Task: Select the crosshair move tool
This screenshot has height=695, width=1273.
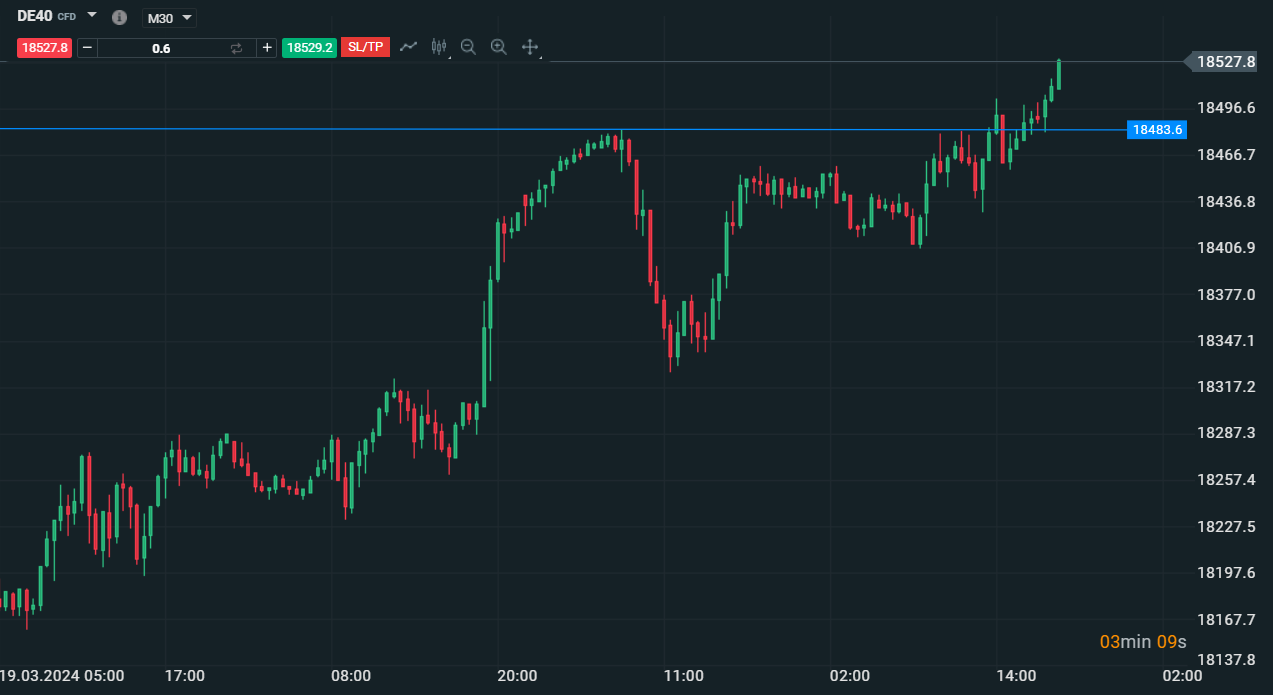Action: click(x=530, y=47)
